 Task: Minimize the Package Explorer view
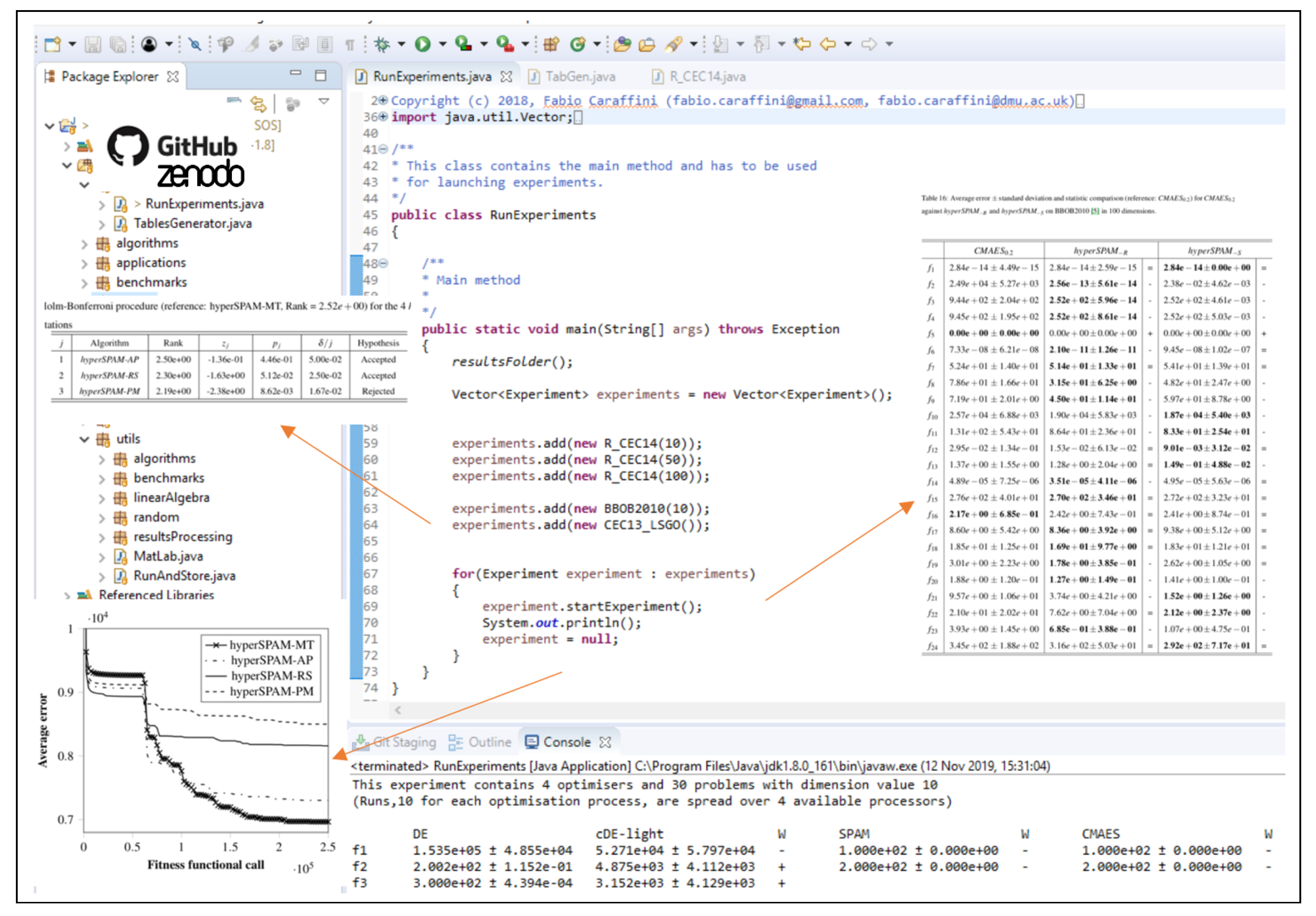point(296,73)
